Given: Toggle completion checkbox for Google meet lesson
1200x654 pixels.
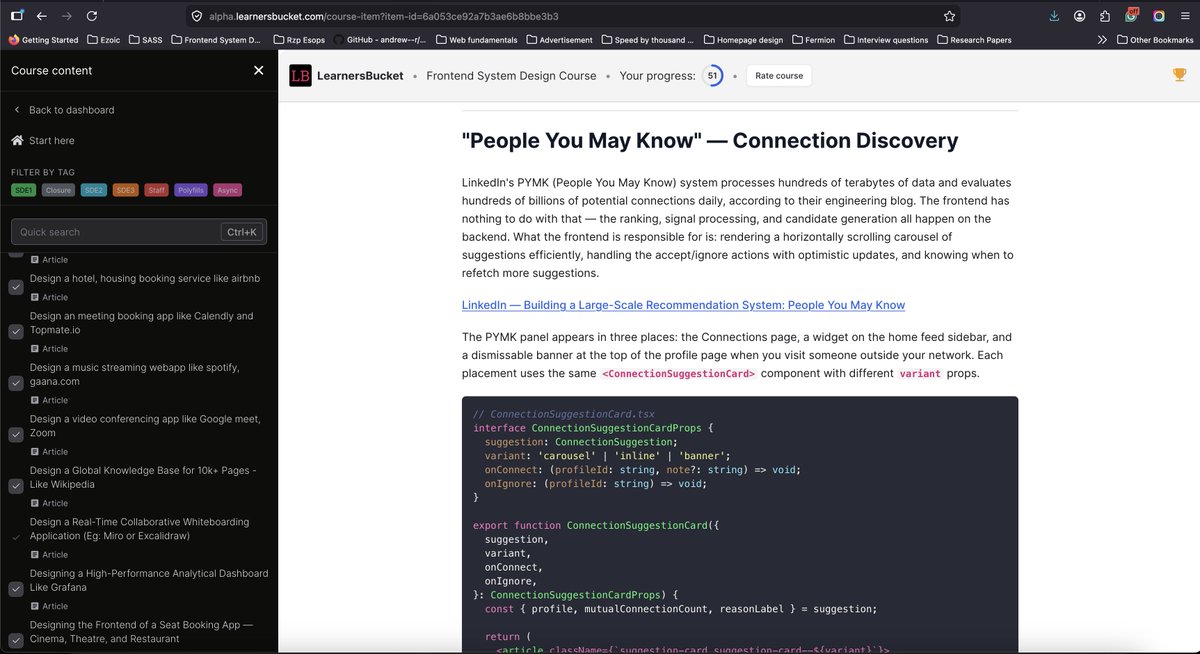Looking at the screenshot, I should [16, 435].
